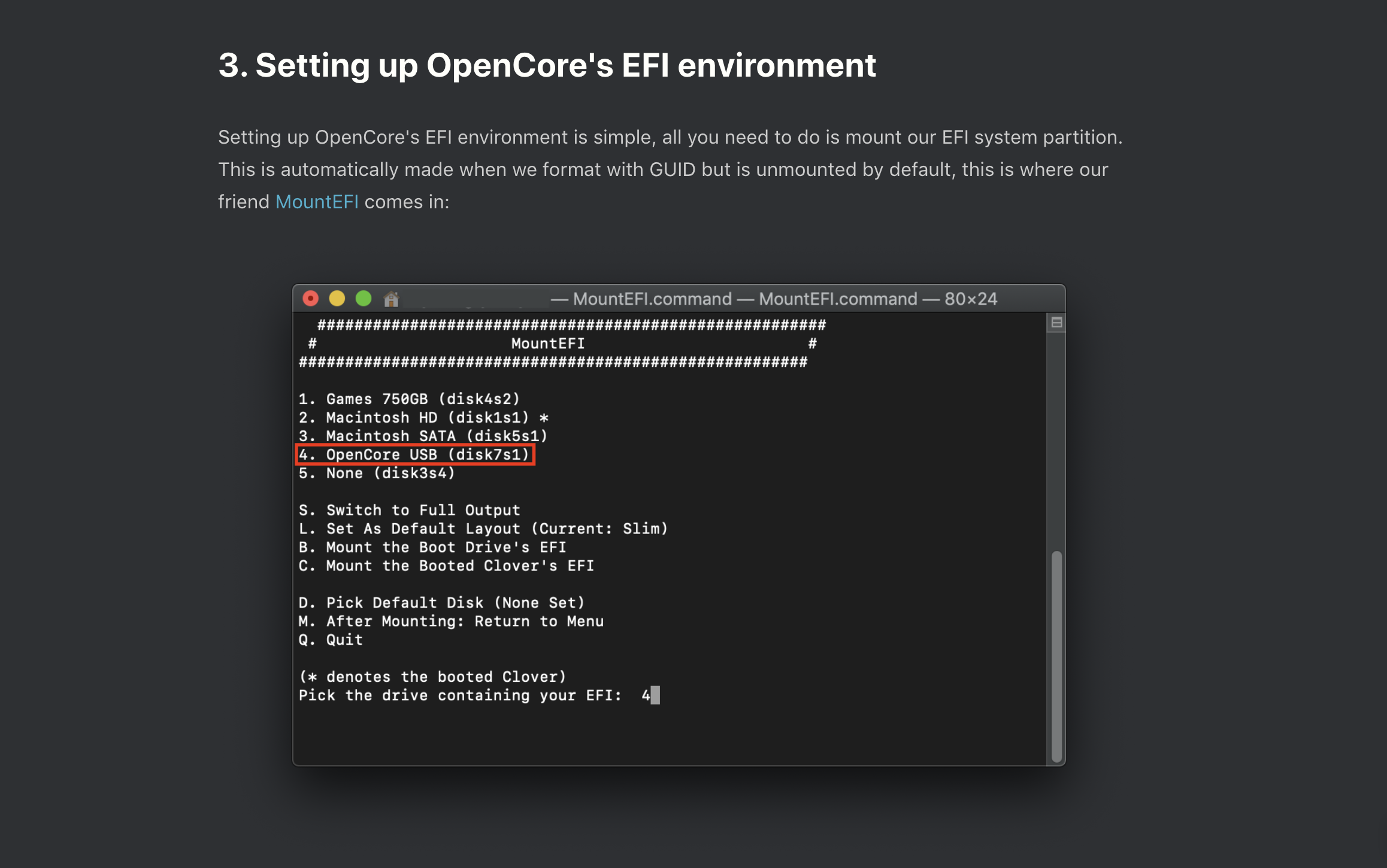Click the "(* denotes the booted Clover)" note

point(432,677)
